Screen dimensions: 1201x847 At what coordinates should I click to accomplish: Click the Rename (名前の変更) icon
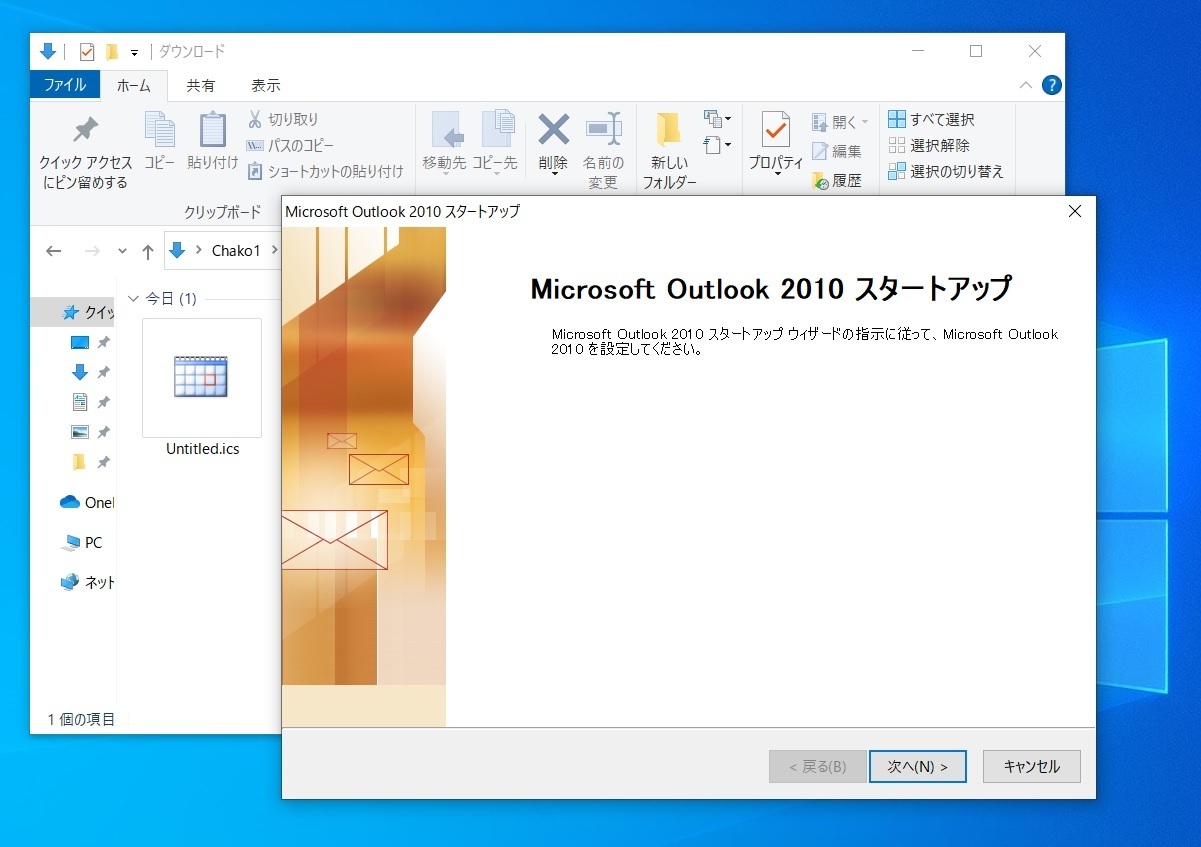pos(603,130)
